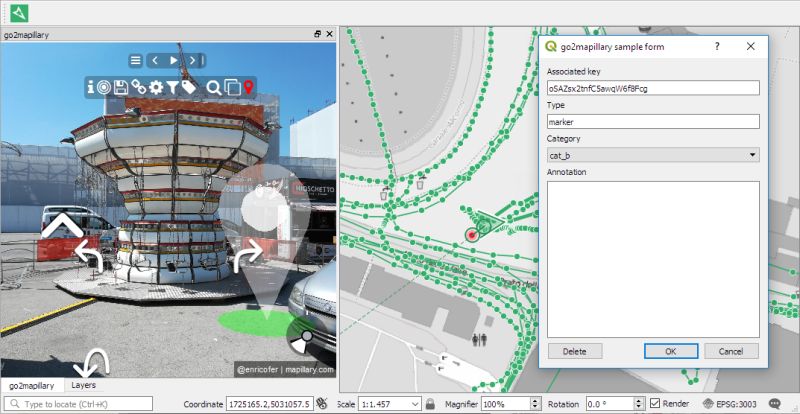Adjust the Magnifier spinner arrows
The width and height of the screenshot is (800, 414).
(536, 404)
